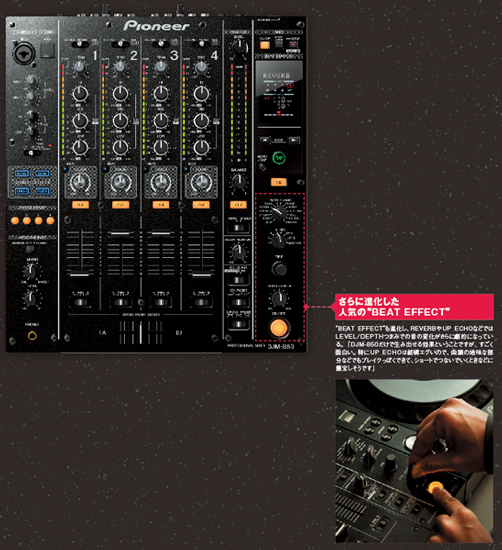Screen dimensions: 502x550
Task: Click the channel 3 COLOR knob
Action: click(161, 182)
